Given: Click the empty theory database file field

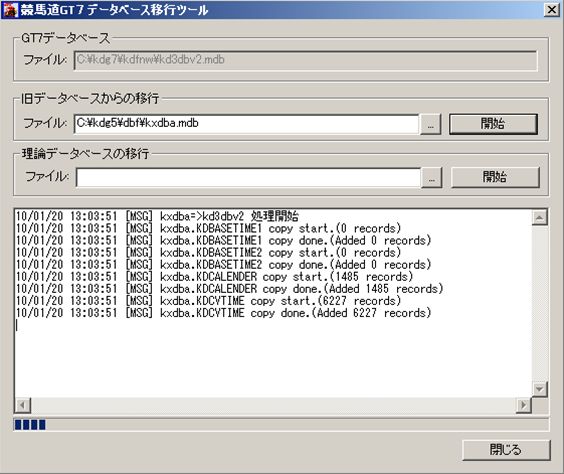Looking at the screenshot, I should click(x=248, y=177).
